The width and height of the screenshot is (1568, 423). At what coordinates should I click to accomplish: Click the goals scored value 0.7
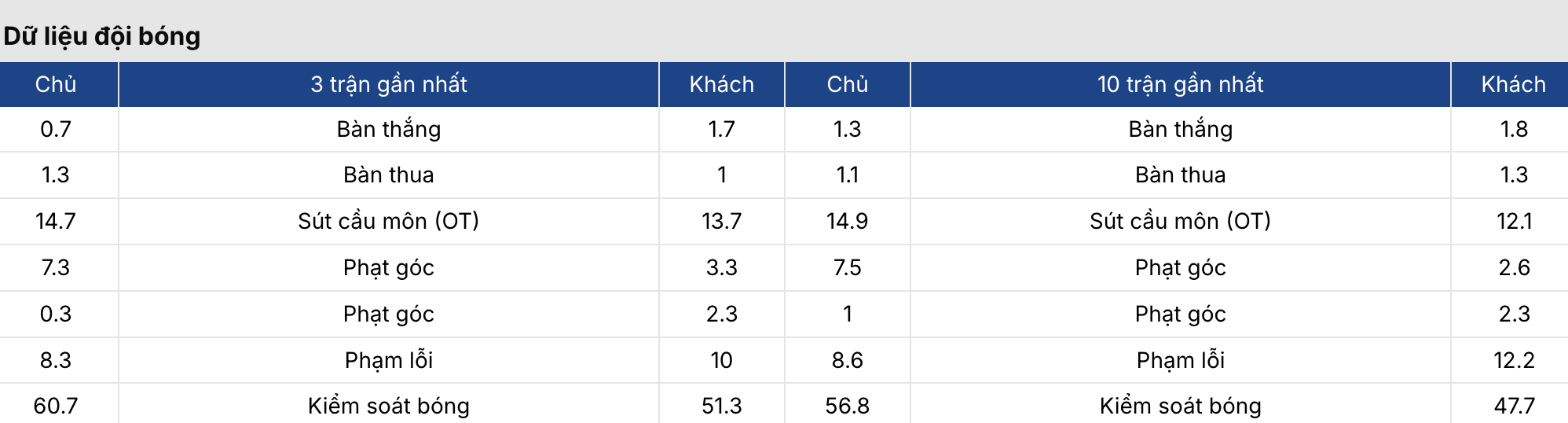pyautogui.click(x=56, y=129)
